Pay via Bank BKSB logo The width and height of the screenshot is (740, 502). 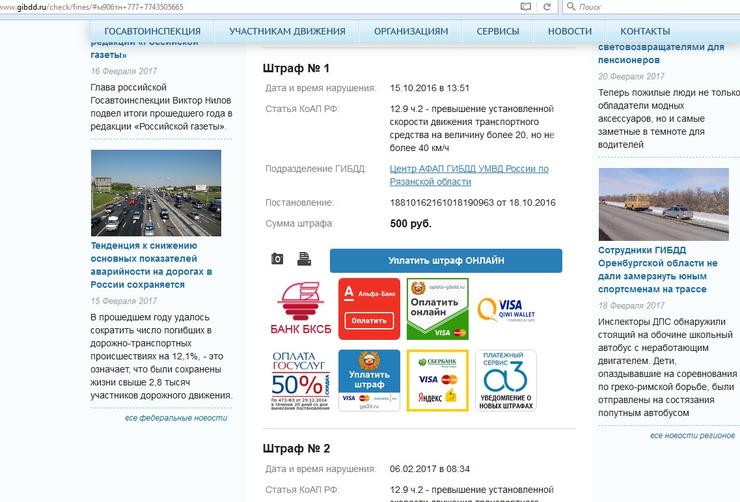pyautogui.click(x=301, y=309)
